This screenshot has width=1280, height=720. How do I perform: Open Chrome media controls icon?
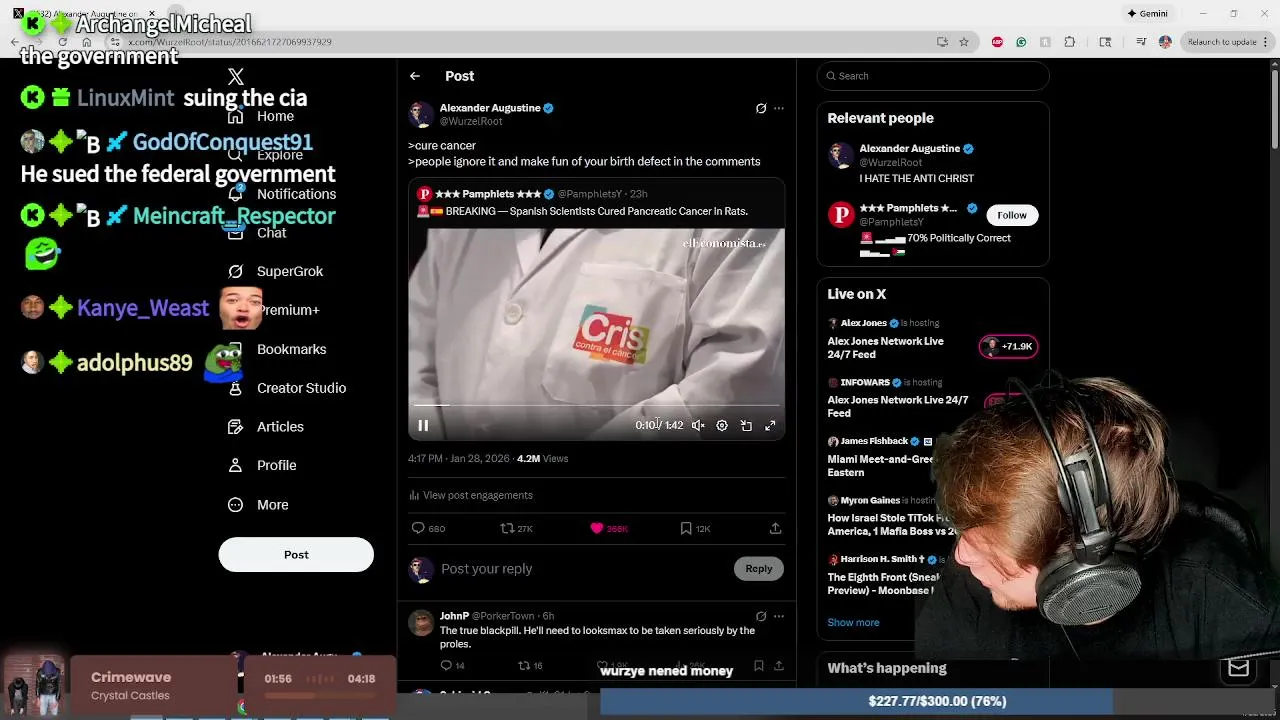tap(1141, 42)
